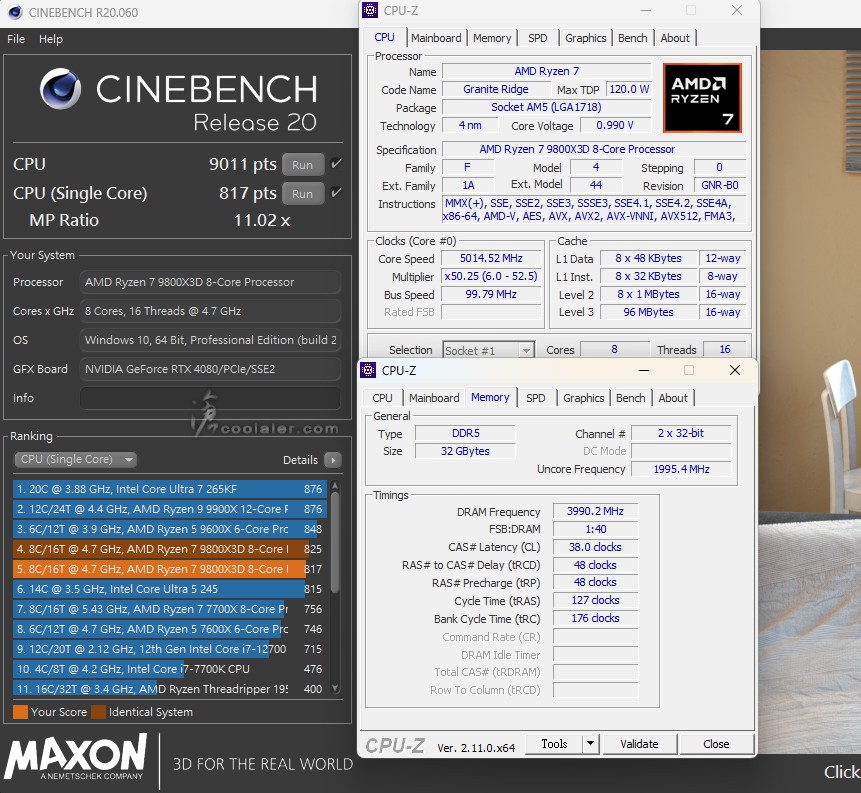Click the Tools button in CPU-Z
Screen dimensions: 861x793
click(x=554, y=744)
